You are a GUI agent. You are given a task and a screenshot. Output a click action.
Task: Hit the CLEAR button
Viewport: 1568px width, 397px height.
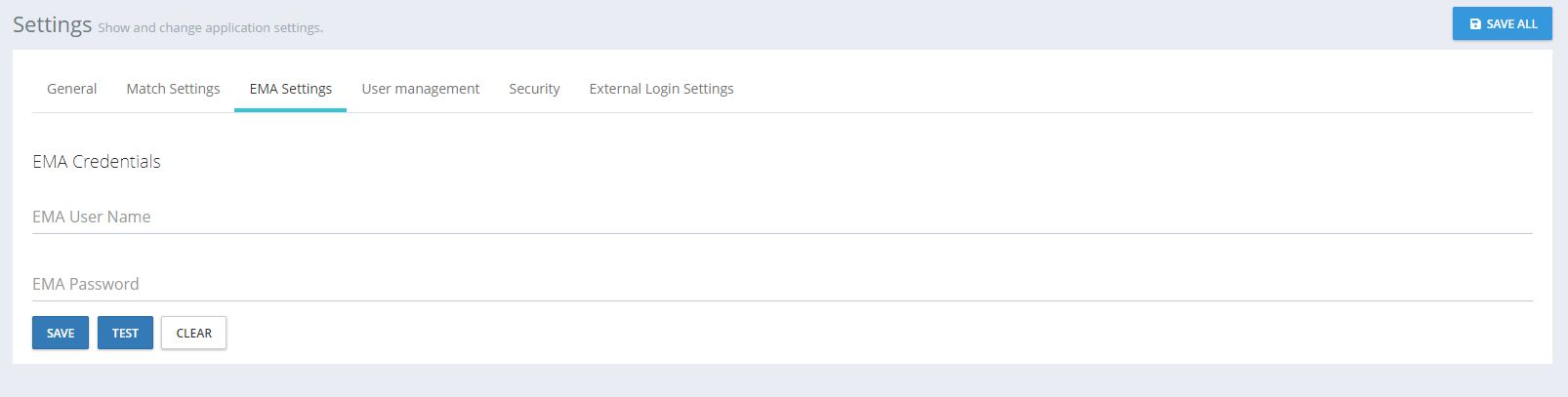click(193, 333)
